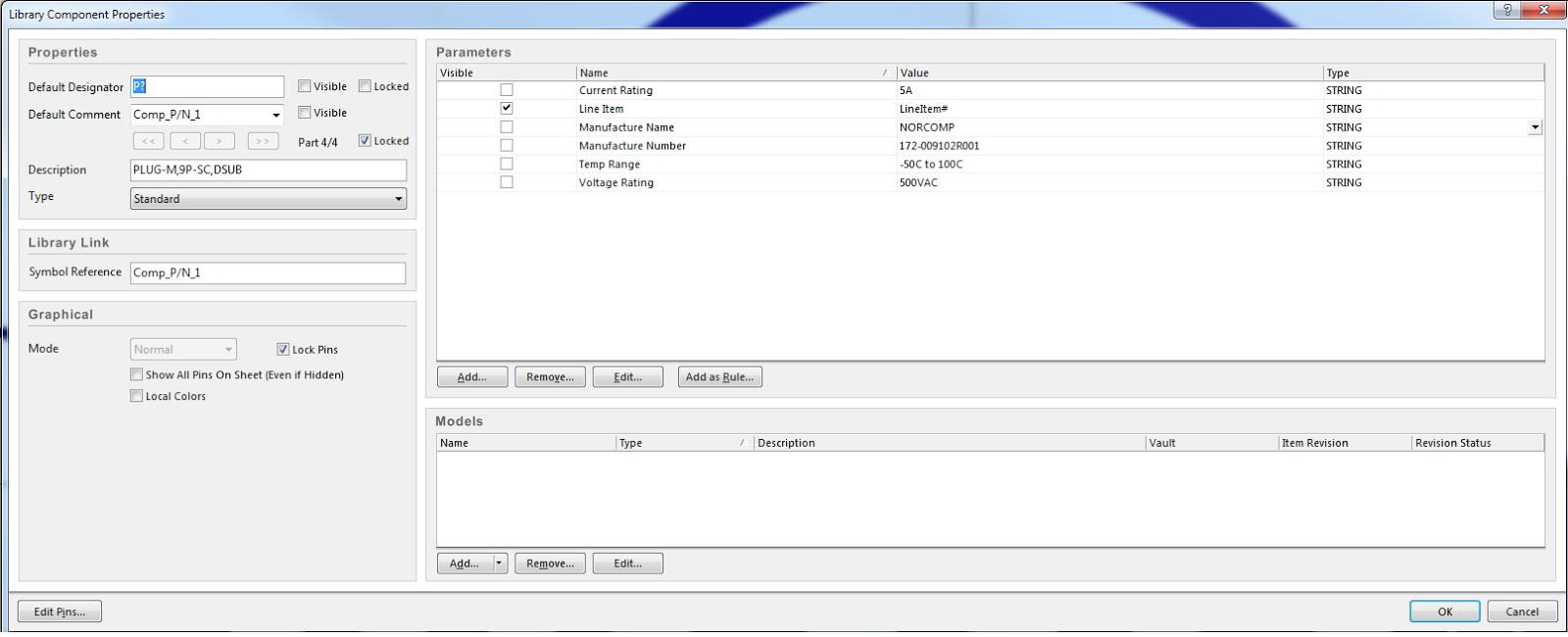Click the Edit Pins button
Viewport: 1568px width, 637px height.
coord(60,612)
